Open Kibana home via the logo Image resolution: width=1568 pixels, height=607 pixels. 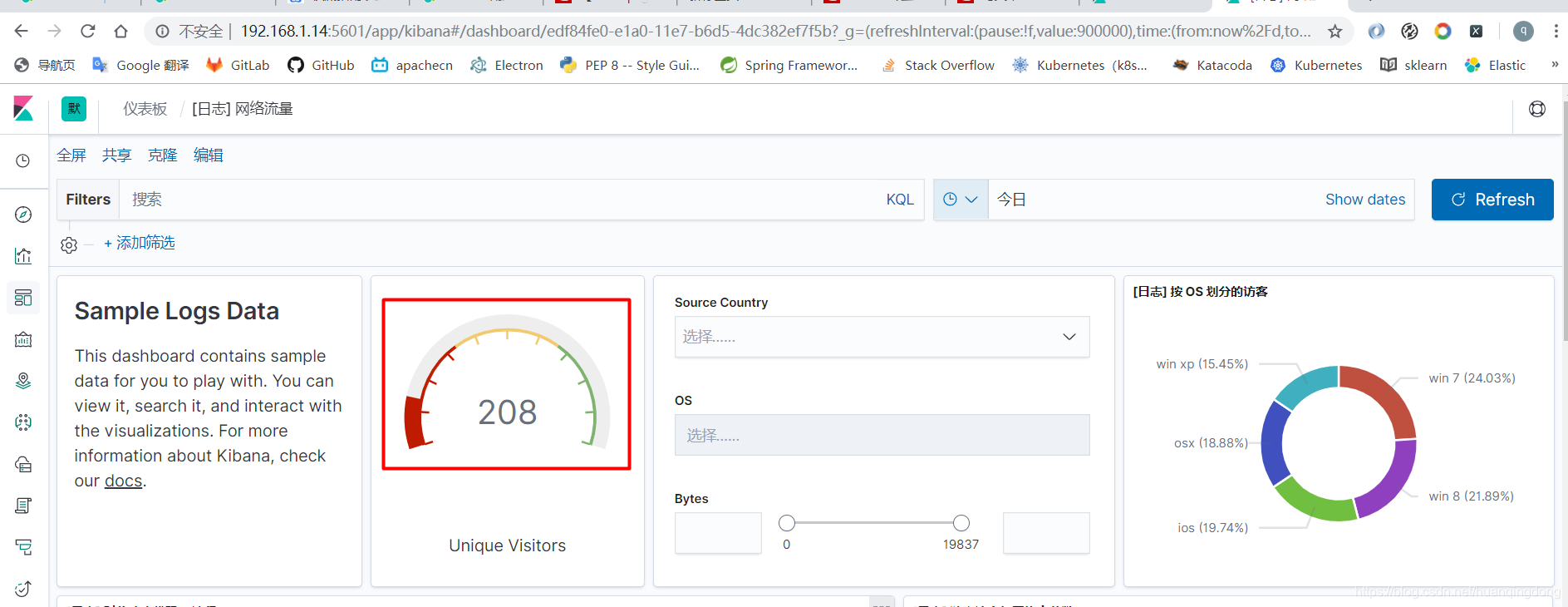point(23,109)
